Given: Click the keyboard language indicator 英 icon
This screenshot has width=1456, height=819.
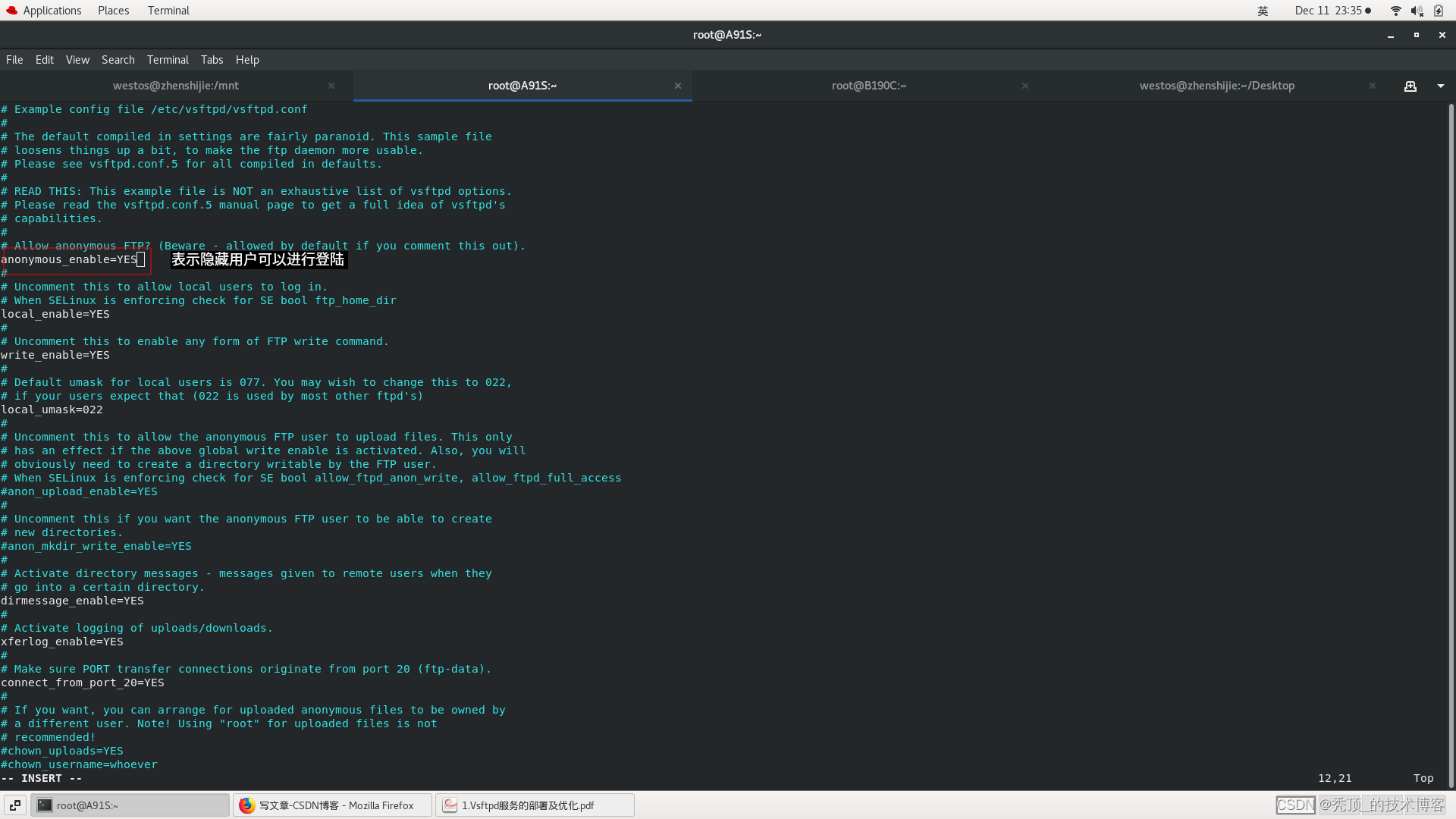Looking at the screenshot, I should (1261, 10).
